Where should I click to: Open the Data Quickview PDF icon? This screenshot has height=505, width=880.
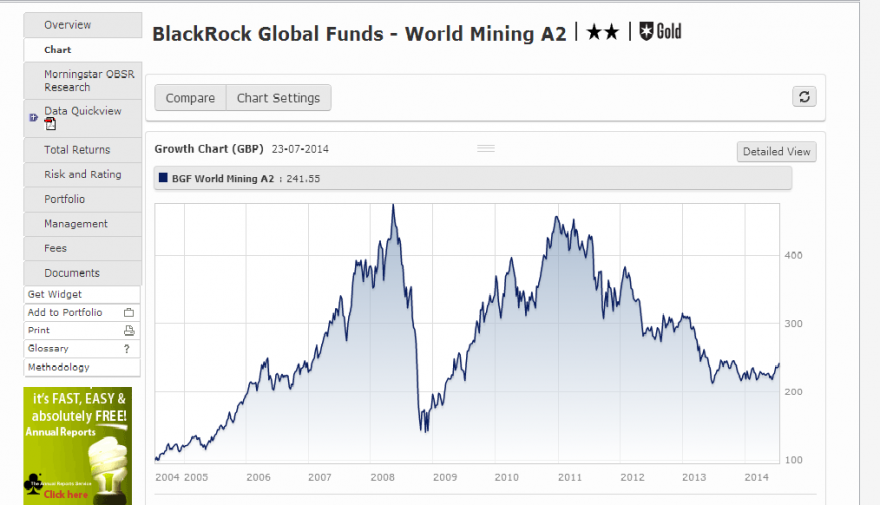tap(51, 124)
